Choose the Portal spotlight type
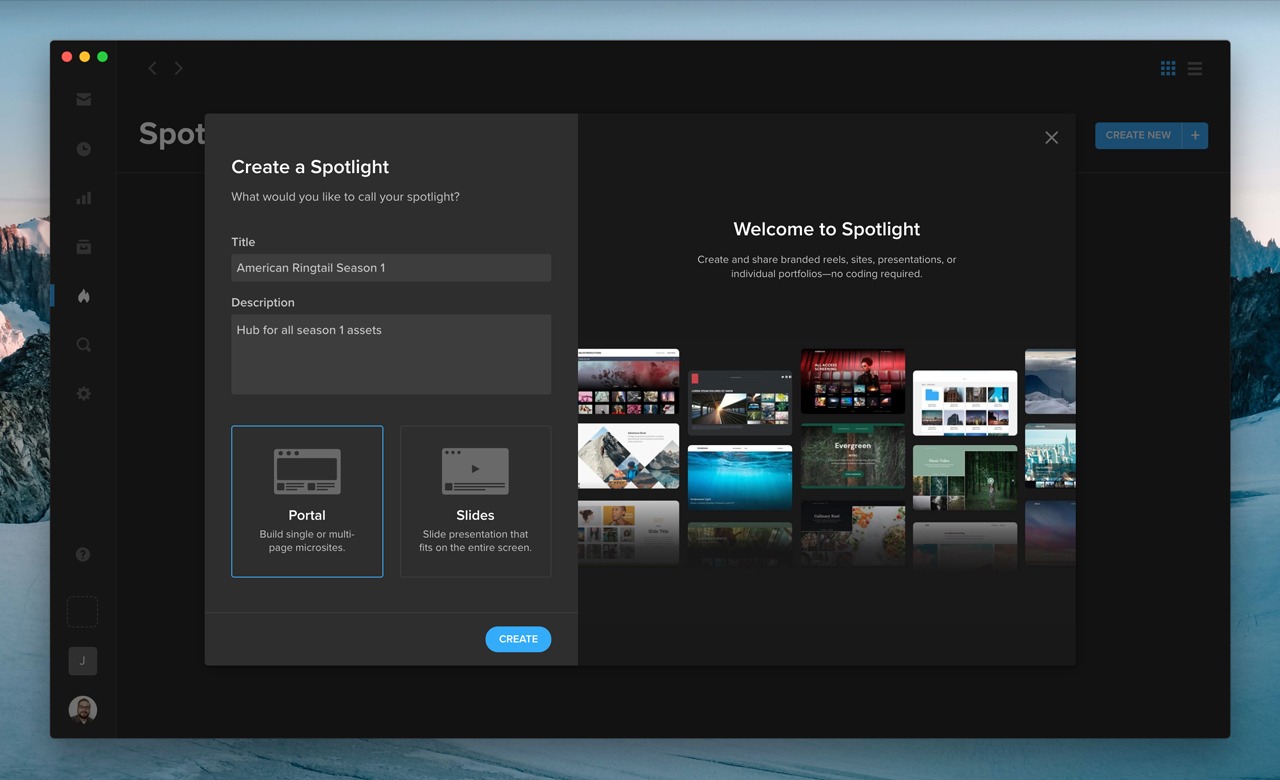 pyautogui.click(x=307, y=501)
